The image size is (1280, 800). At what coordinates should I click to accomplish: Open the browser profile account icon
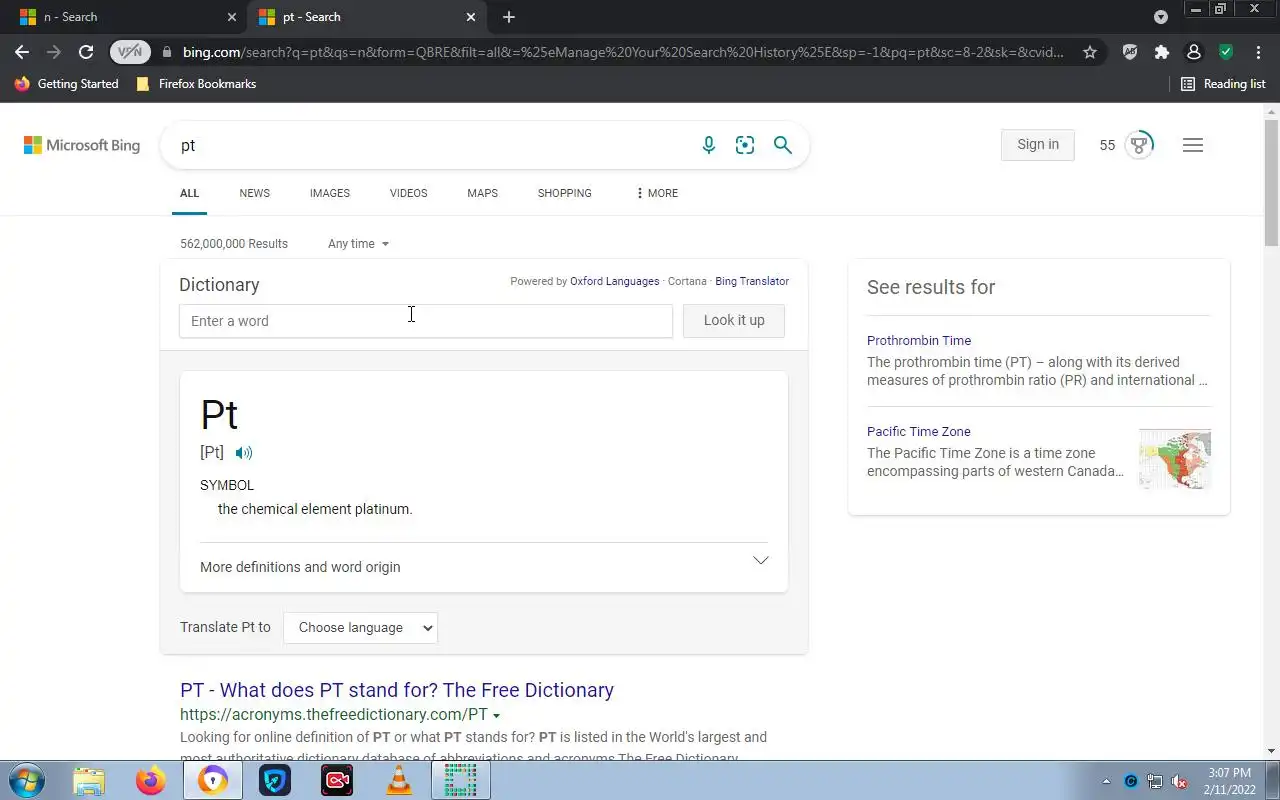coord(1193,52)
